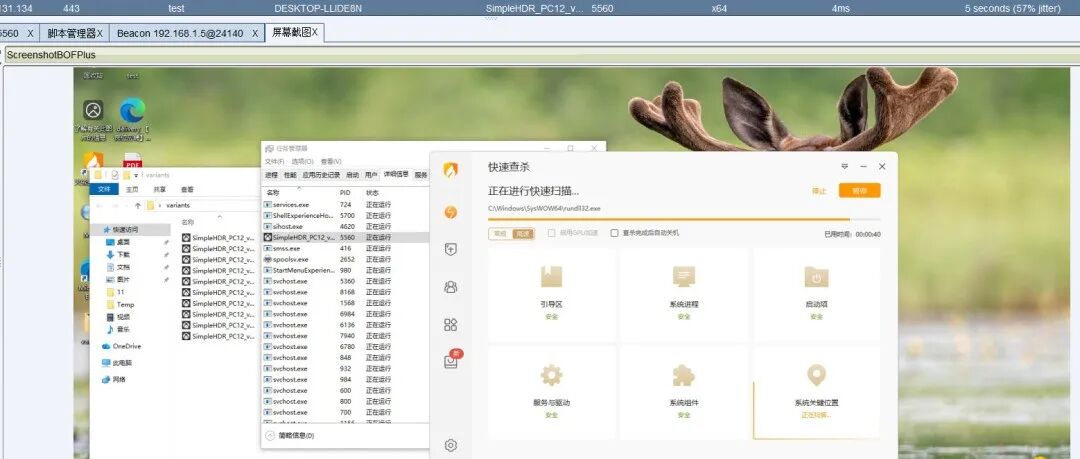The image size is (1080, 459).
Task: Close the 脚本管理器 tab with its X
Action: click(x=99, y=32)
